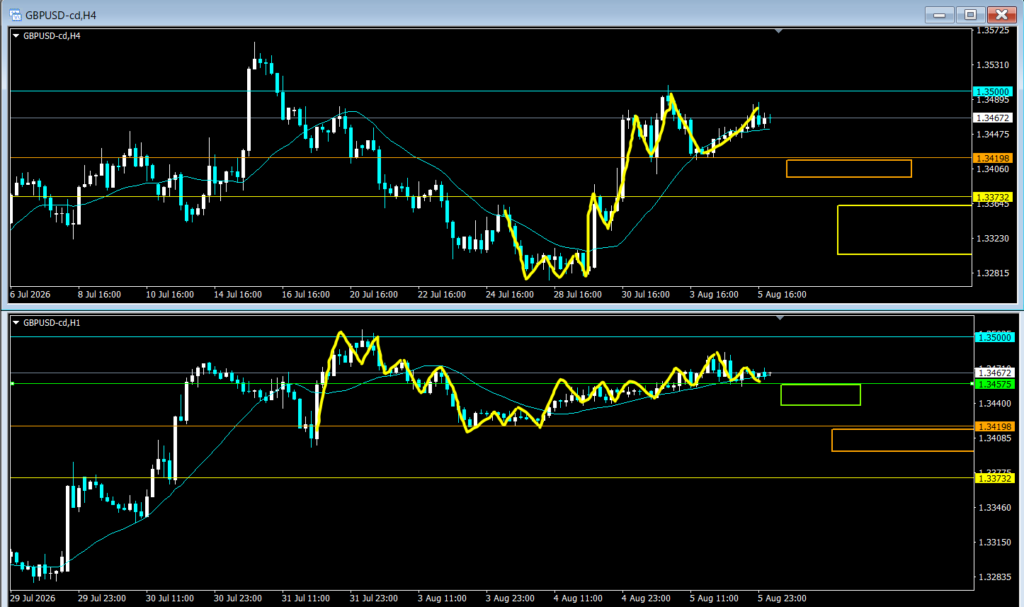Click the 30 Jul 23:00 time axis label
The image size is (1024, 607).
click(238, 599)
